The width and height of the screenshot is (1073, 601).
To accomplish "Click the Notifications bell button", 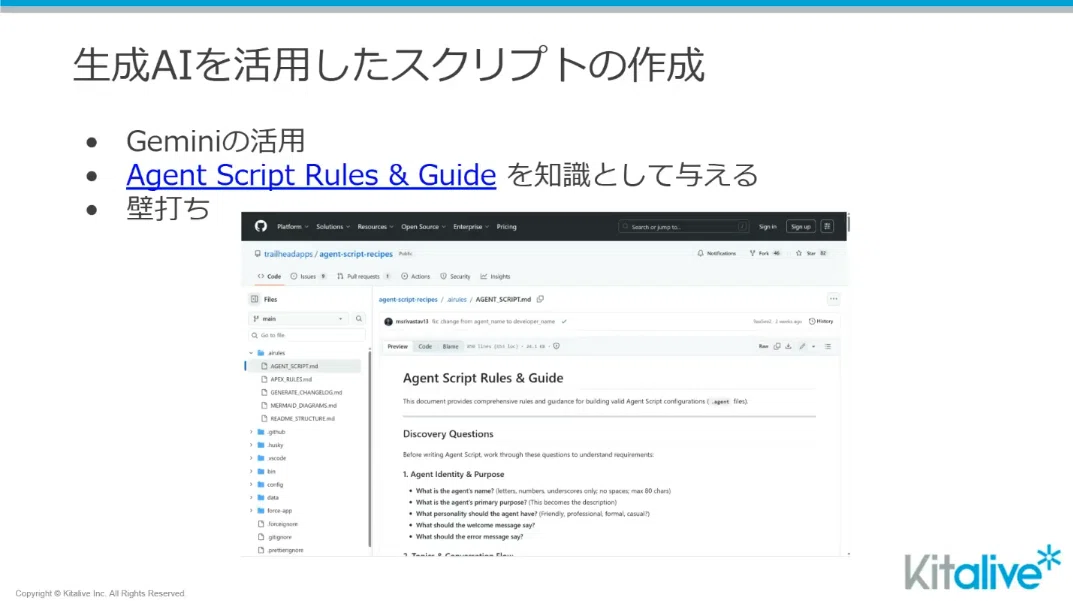I will click(x=716, y=253).
